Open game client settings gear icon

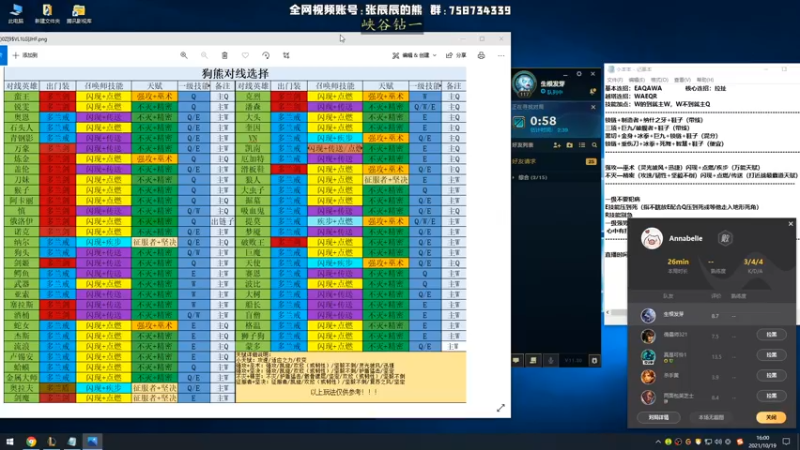[x=579, y=74]
